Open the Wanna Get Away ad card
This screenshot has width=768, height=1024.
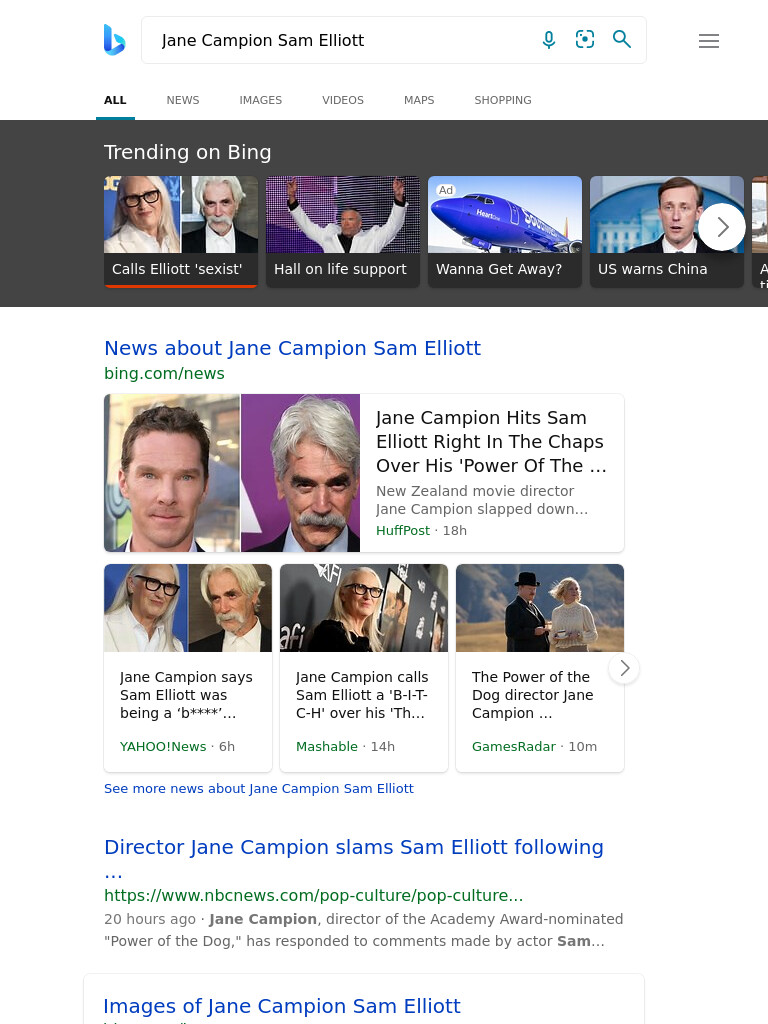point(505,232)
